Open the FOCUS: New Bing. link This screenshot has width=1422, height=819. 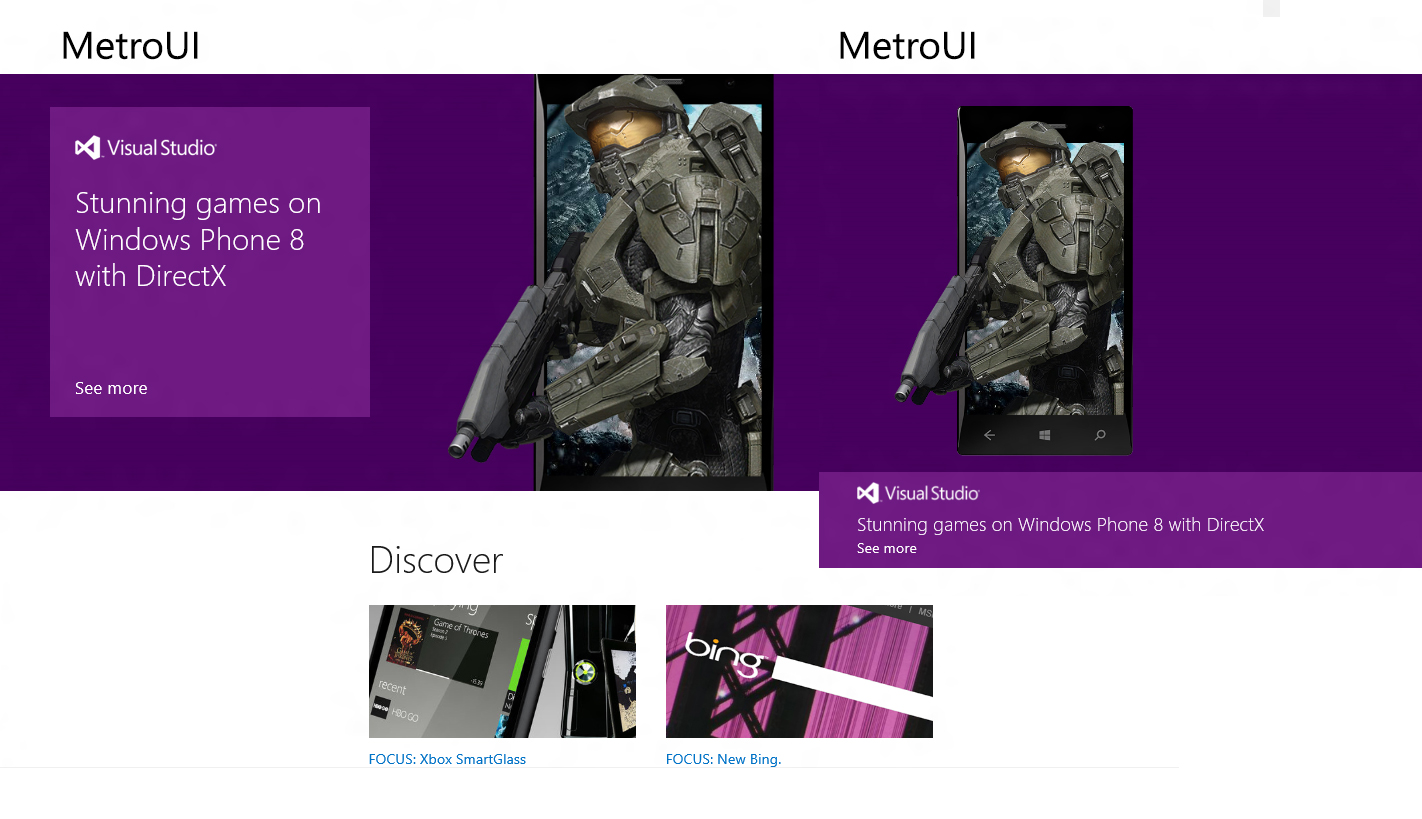[724, 759]
